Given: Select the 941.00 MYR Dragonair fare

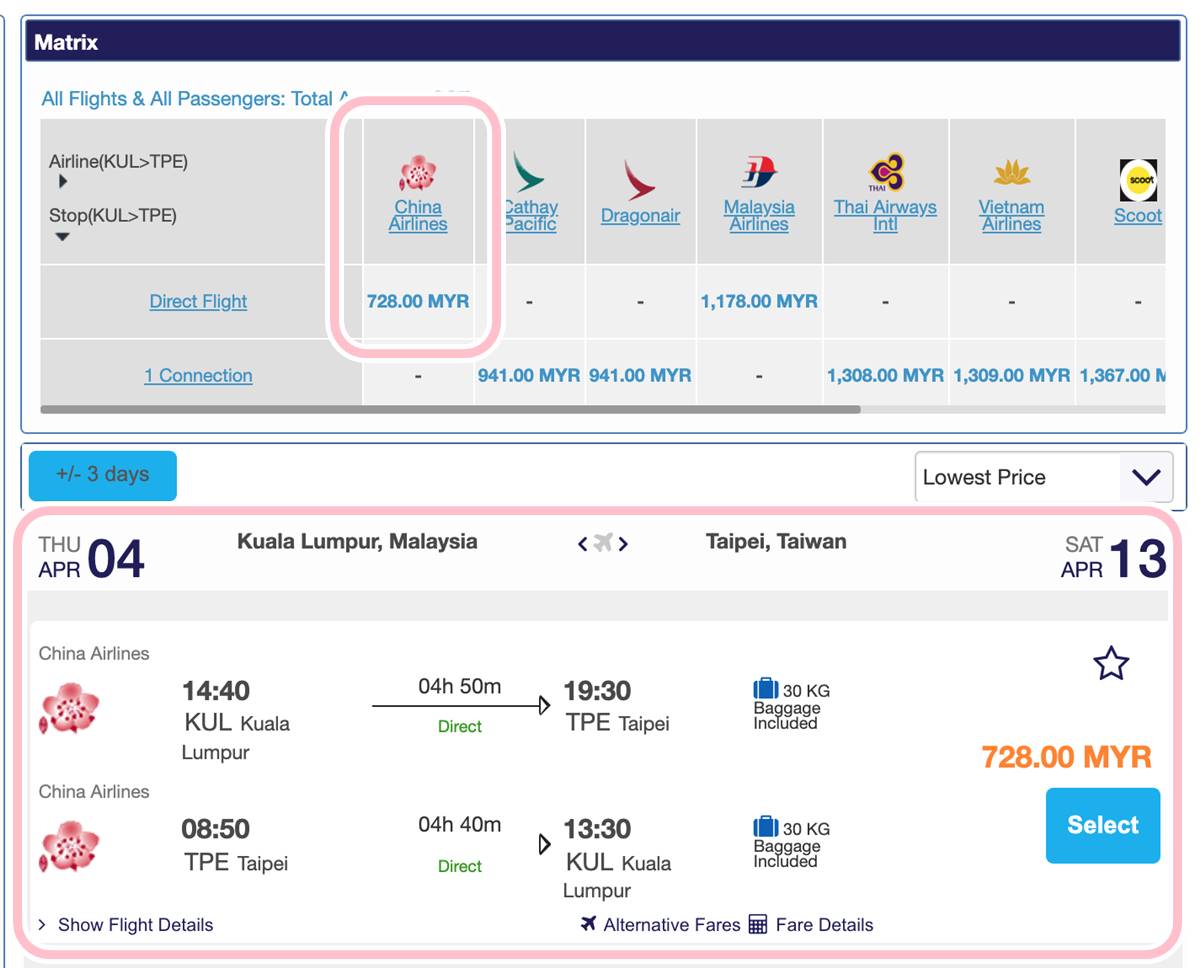Looking at the screenshot, I should [x=640, y=376].
